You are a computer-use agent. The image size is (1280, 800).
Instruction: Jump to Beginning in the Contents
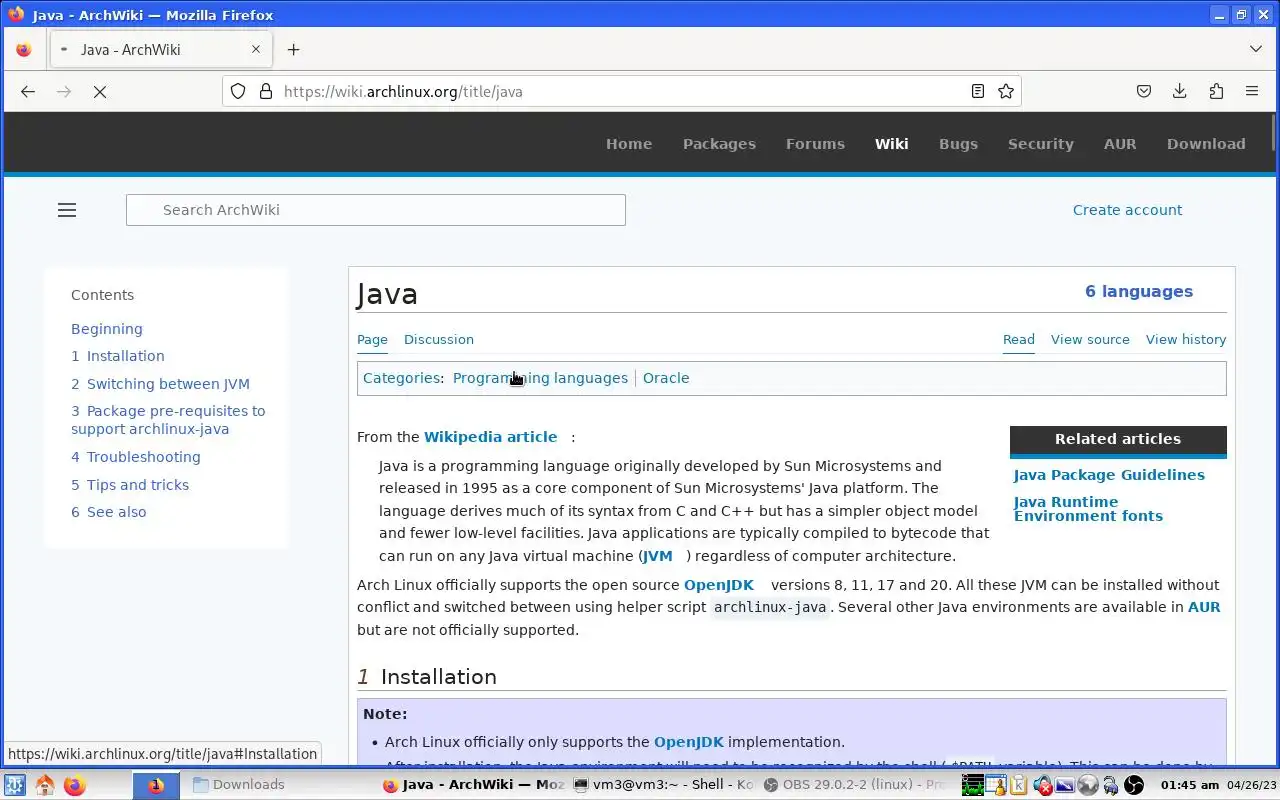coord(107,329)
